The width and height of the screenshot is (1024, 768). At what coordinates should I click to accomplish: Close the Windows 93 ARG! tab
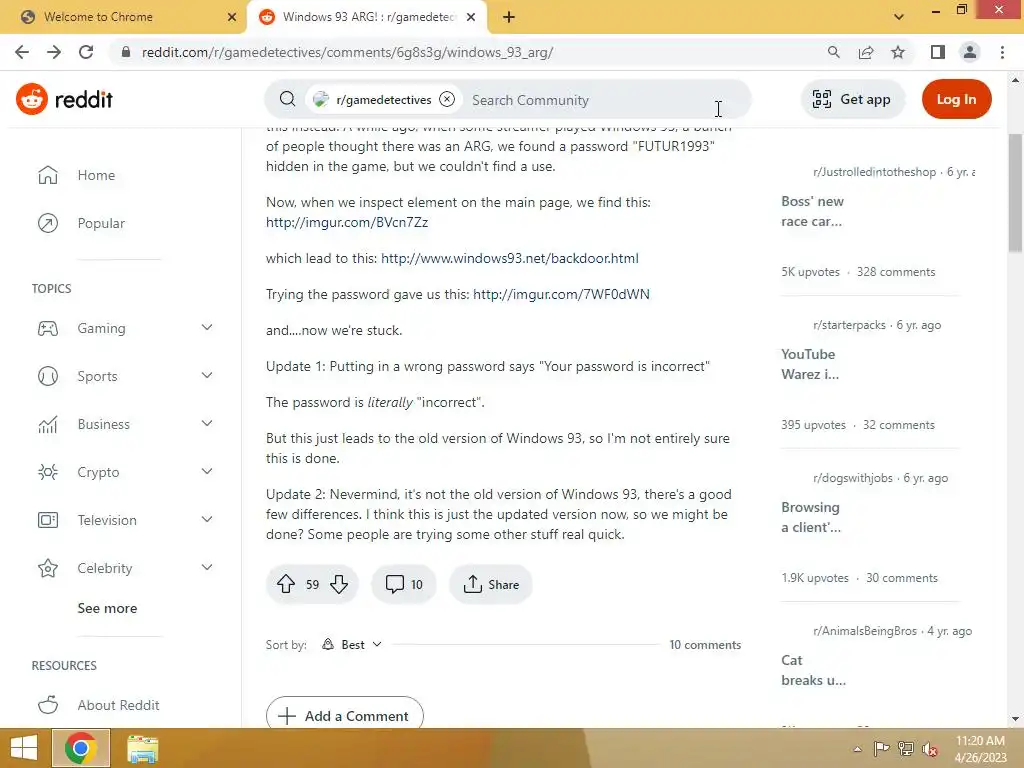click(471, 17)
